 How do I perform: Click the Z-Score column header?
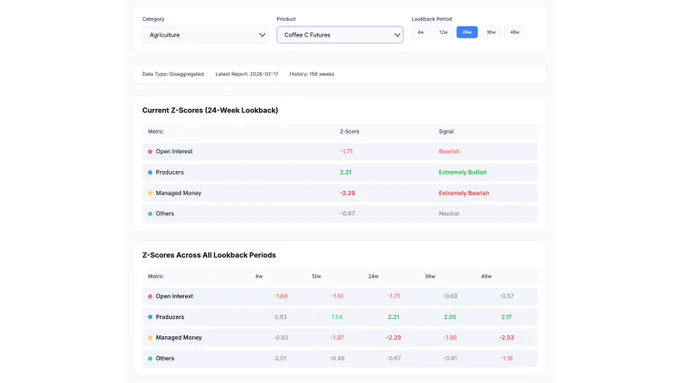[350, 131]
